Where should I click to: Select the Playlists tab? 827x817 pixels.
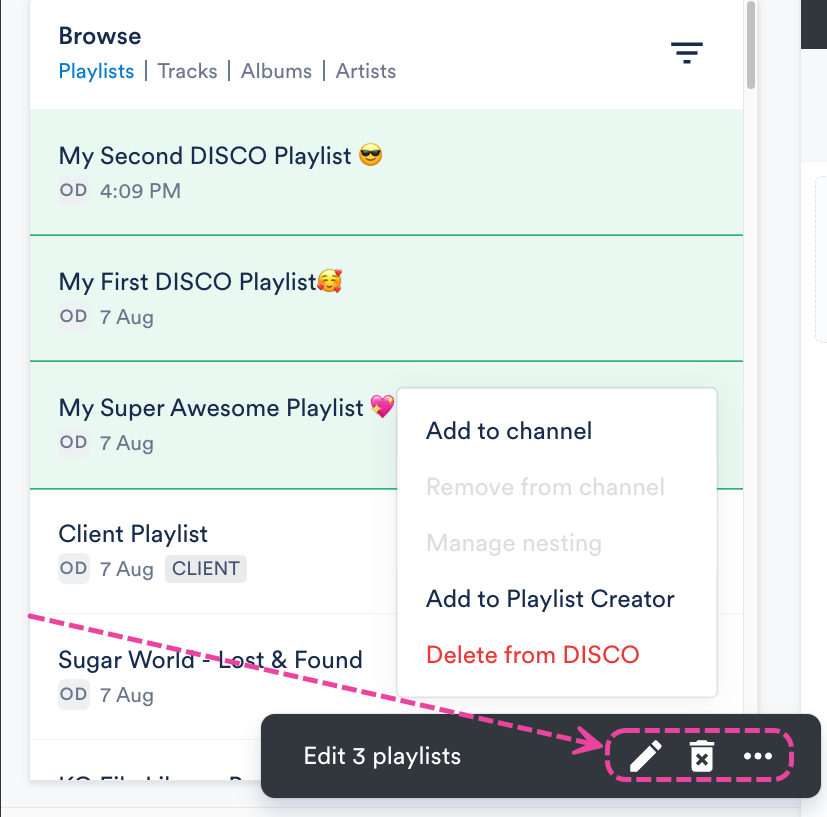click(x=97, y=71)
